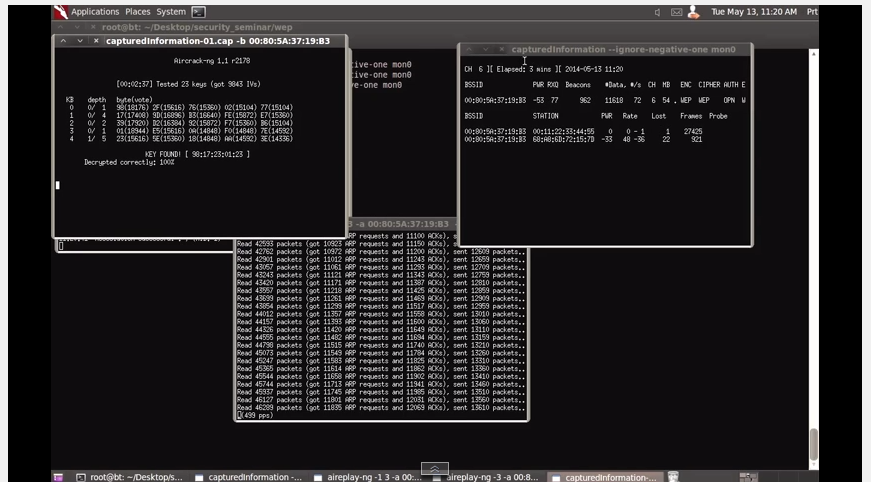Click down-arrow button on airodump ignore-negative-one window
871x482 pixels.
pos(485,49)
